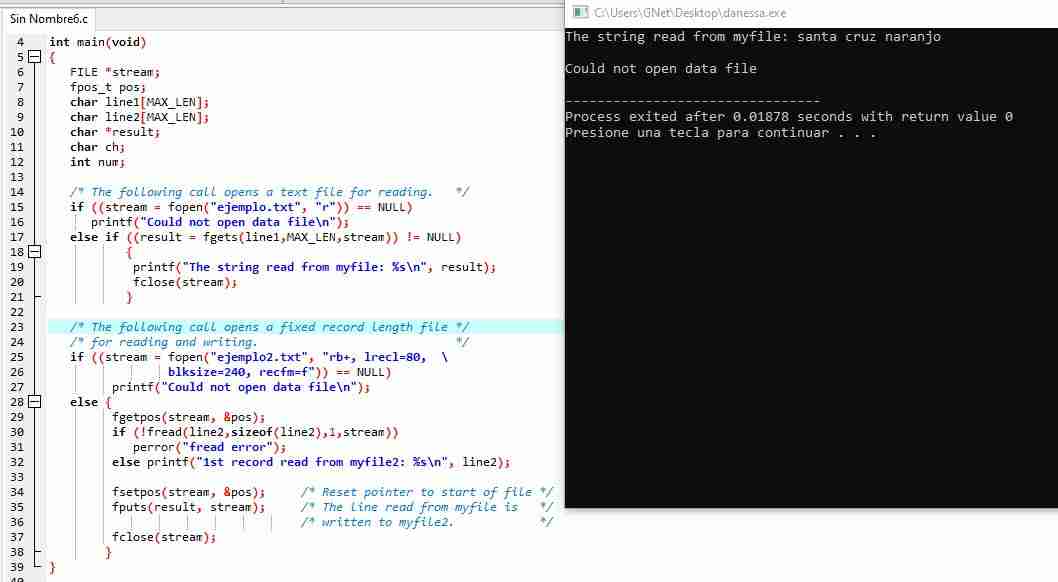Click the fread condition on line 30
This screenshot has height=582, width=1058.
(x=255, y=432)
